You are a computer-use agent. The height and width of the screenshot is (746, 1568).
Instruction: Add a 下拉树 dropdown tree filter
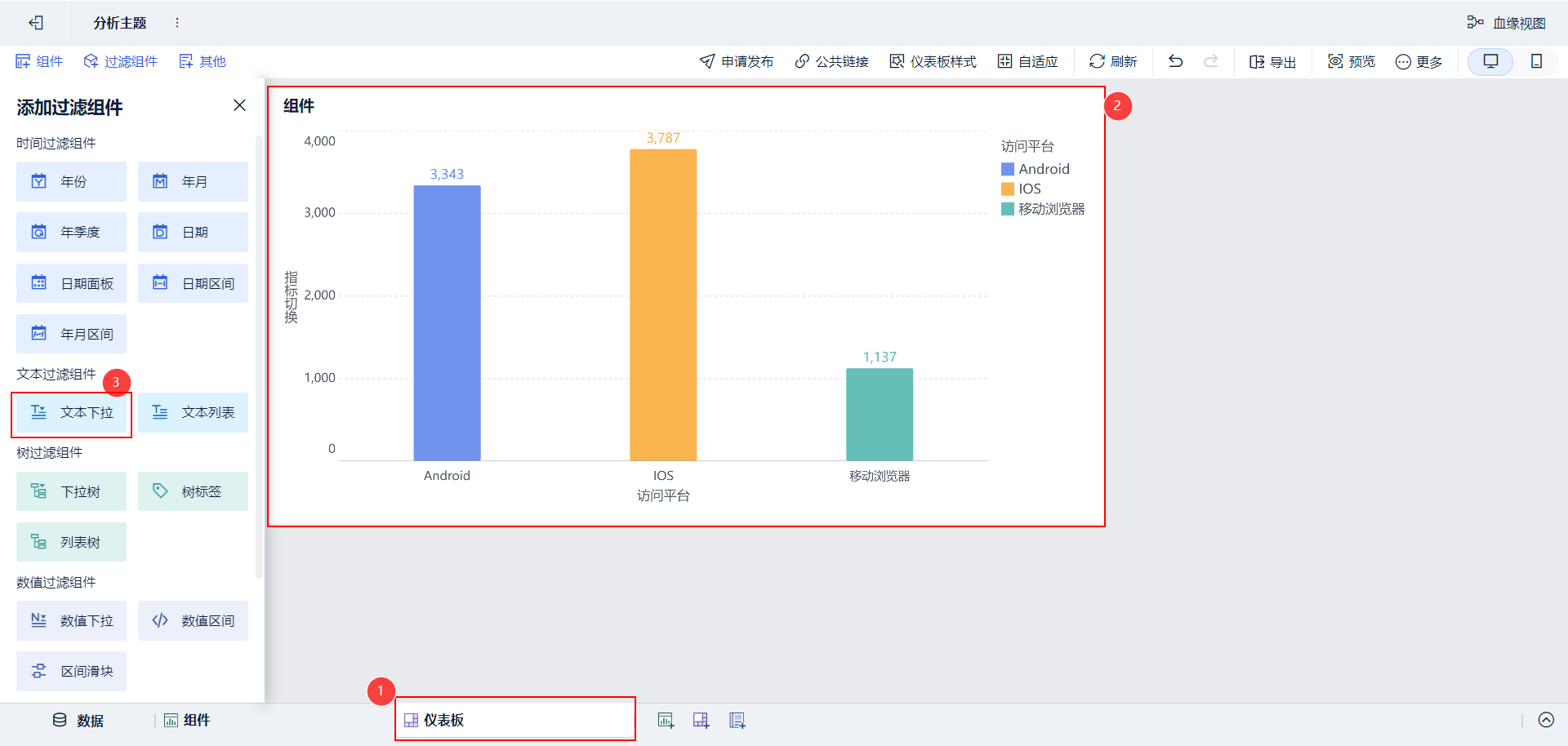click(x=71, y=491)
